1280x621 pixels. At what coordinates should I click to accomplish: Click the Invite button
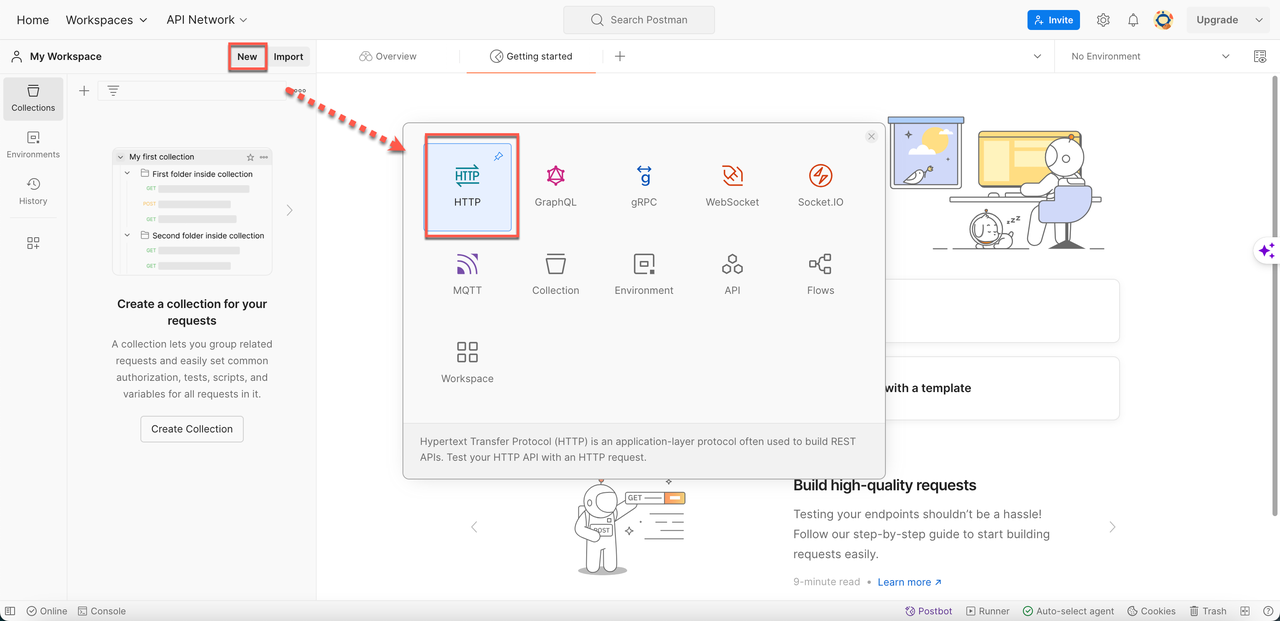coord(1053,20)
